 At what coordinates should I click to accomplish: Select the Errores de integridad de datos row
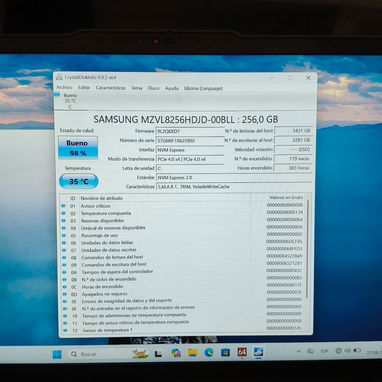(x=182, y=301)
